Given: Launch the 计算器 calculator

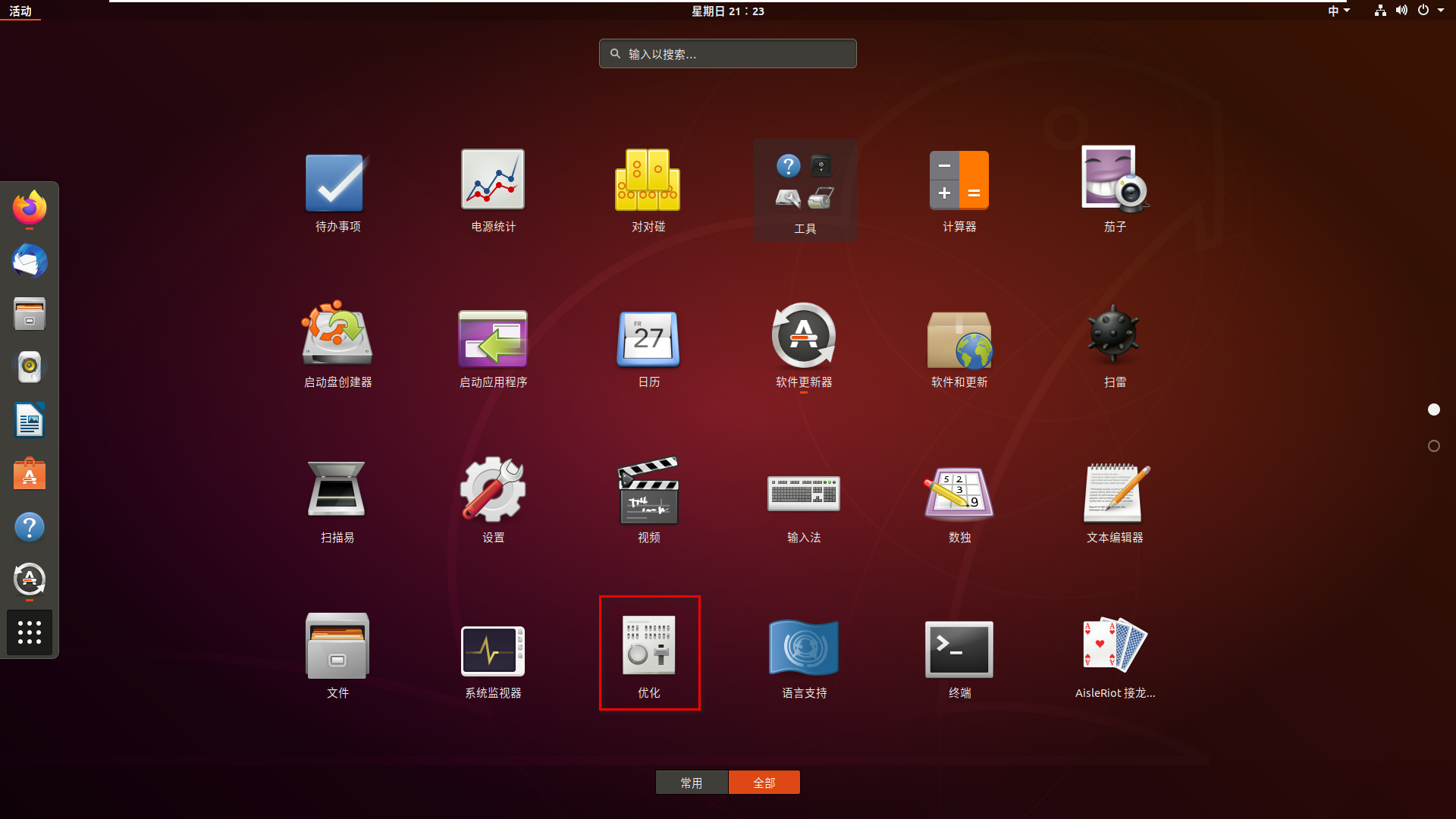Looking at the screenshot, I should pyautogui.click(x=959, y=180).
